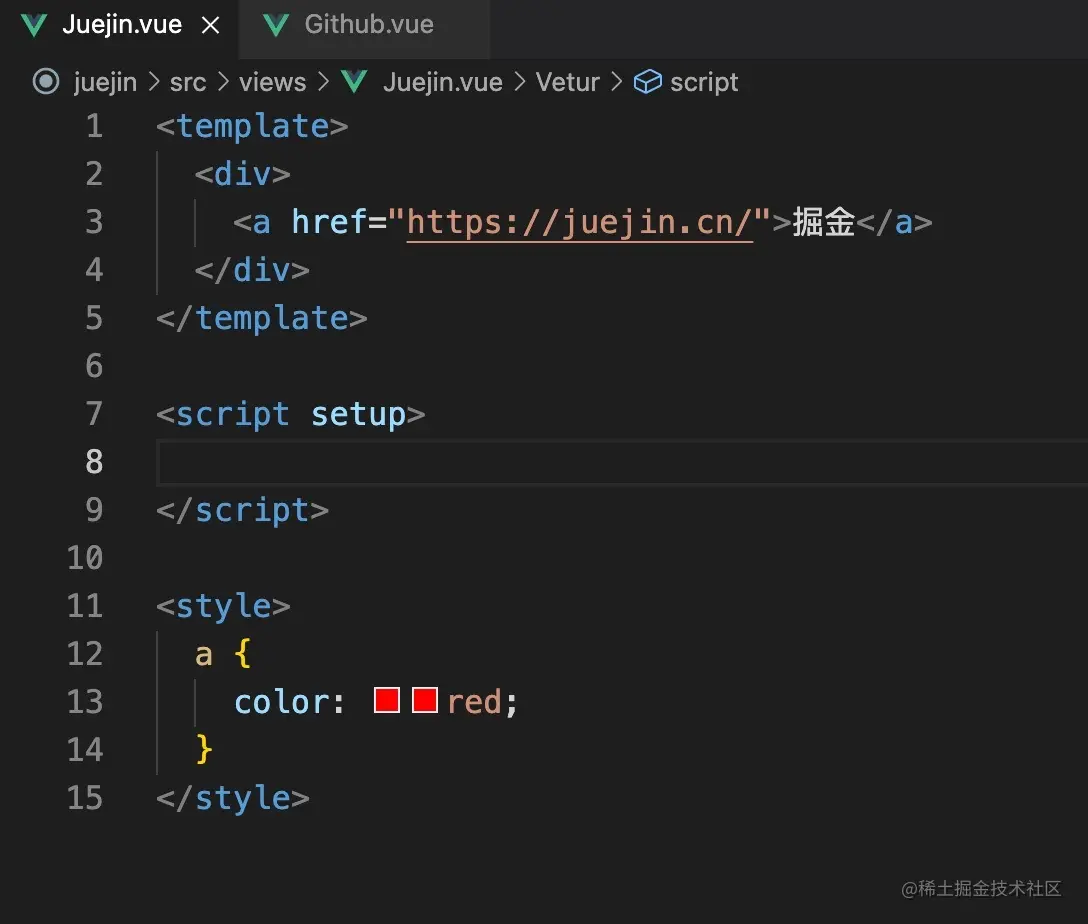Click the Vue icon on the Juejin.vue tab
Image resolution: width=1088 pixels, height=924 pixels.
coord(34,26)
